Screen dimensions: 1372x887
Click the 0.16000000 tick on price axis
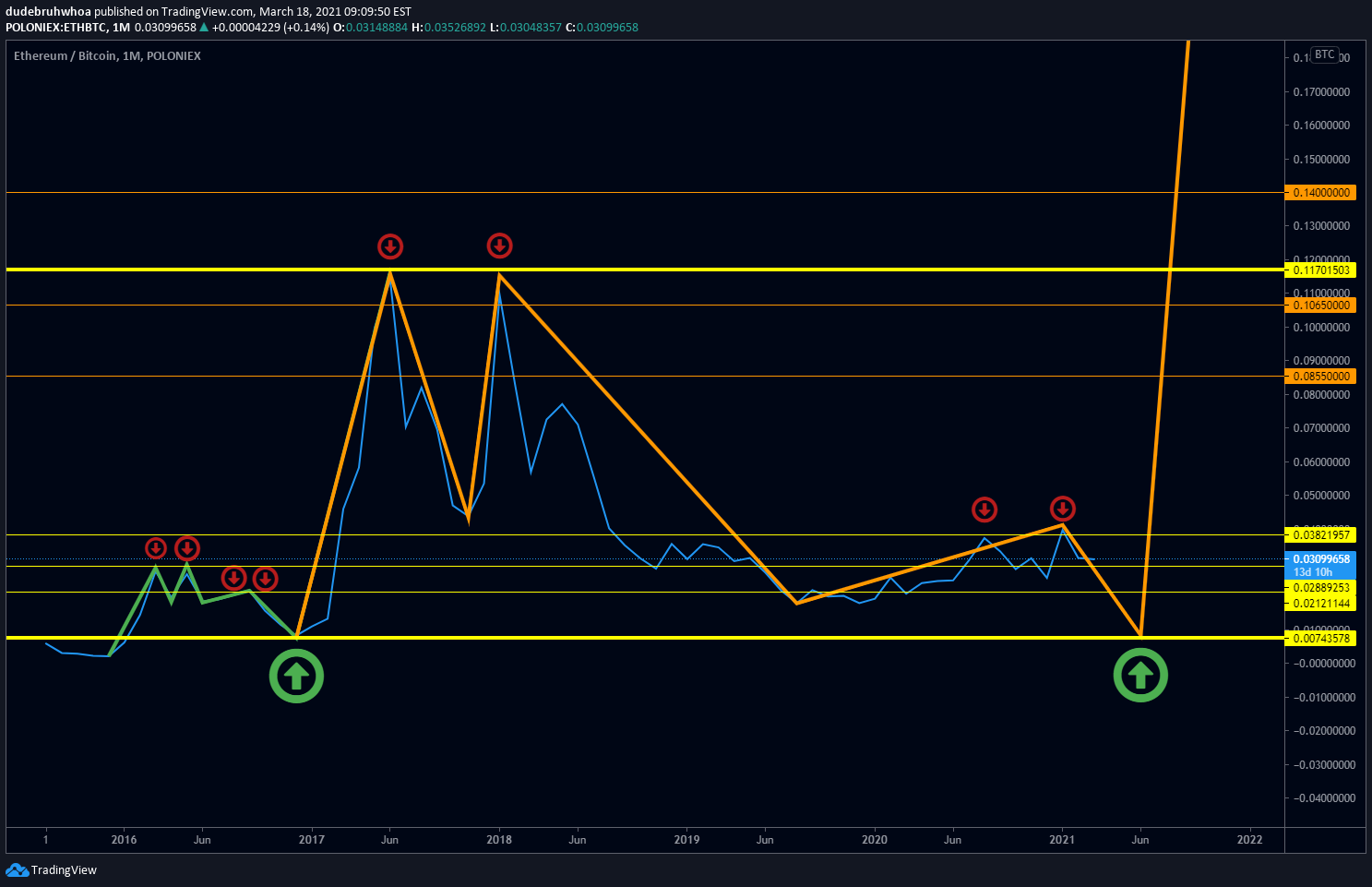click(1321, 126)
